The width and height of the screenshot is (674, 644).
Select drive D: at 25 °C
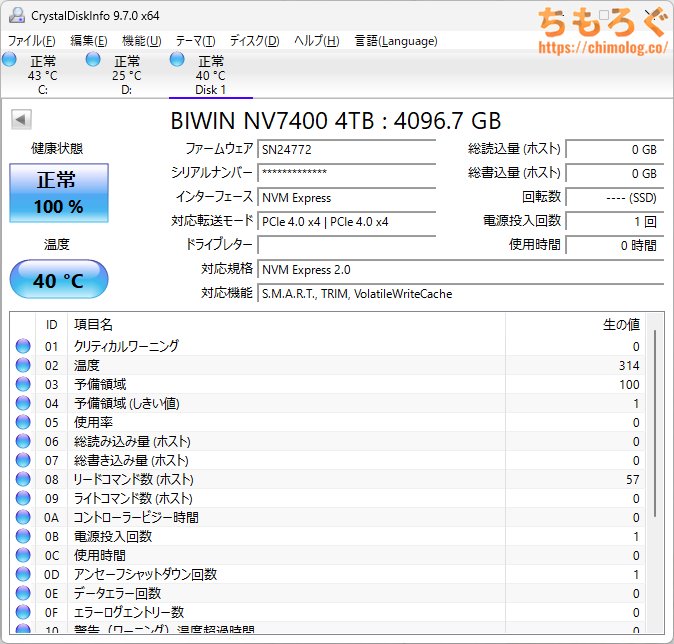click(126, 74)
